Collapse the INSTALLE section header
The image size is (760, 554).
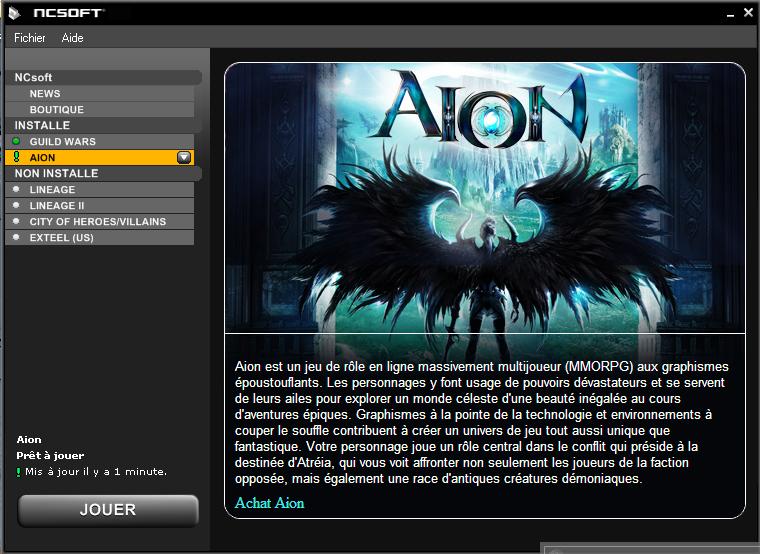103,125
